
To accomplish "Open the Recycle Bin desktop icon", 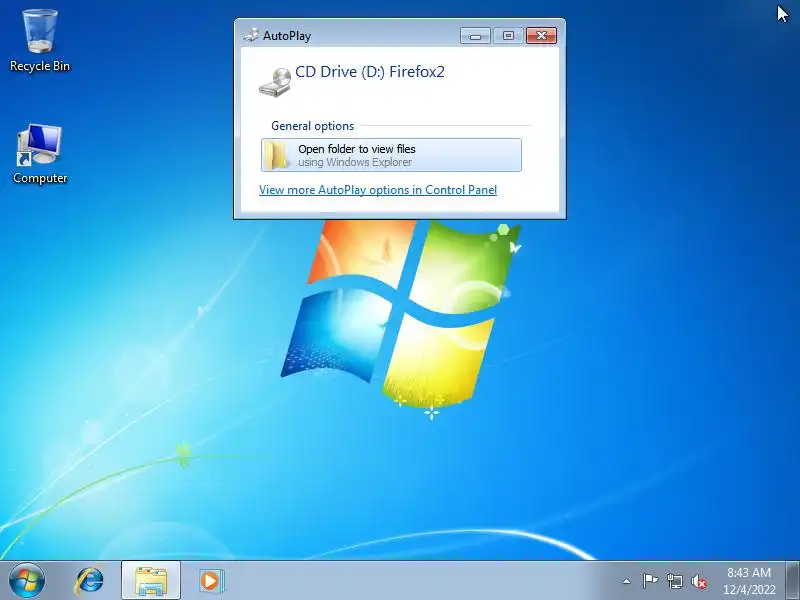I will [x=40, y=41].
